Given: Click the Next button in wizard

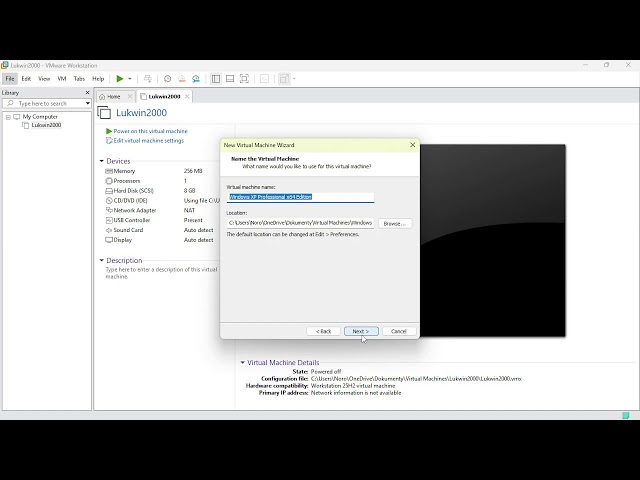Looking at the screenshot, I should pos(361,331).
